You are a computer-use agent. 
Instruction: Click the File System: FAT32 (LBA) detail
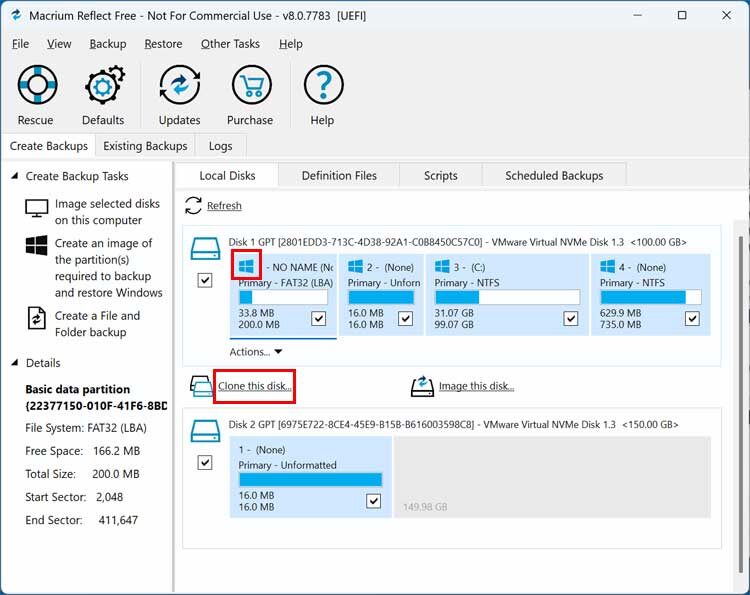pos(86,428)
